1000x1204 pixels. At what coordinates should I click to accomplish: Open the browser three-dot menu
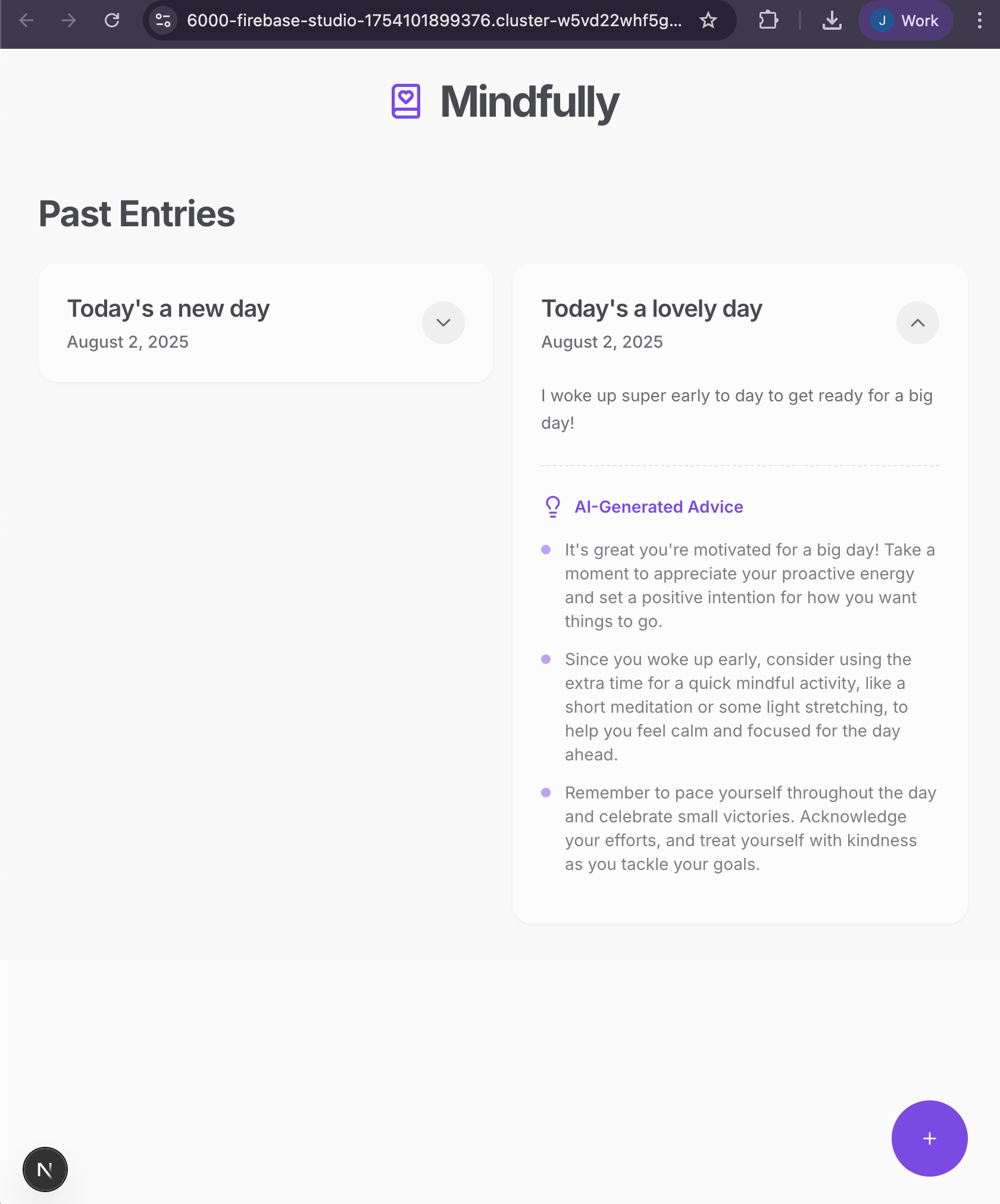click(979, 21)
